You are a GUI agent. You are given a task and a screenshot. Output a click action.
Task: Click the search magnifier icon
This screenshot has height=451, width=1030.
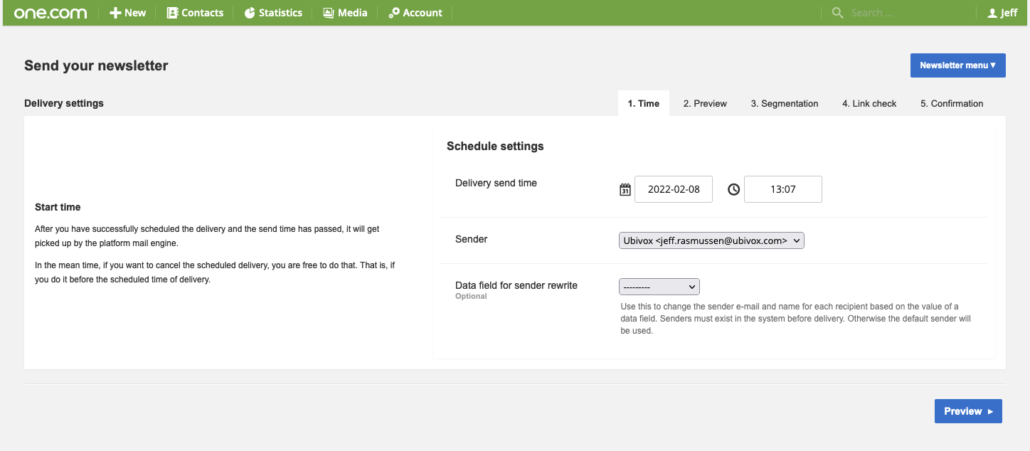tap(837, 12)
